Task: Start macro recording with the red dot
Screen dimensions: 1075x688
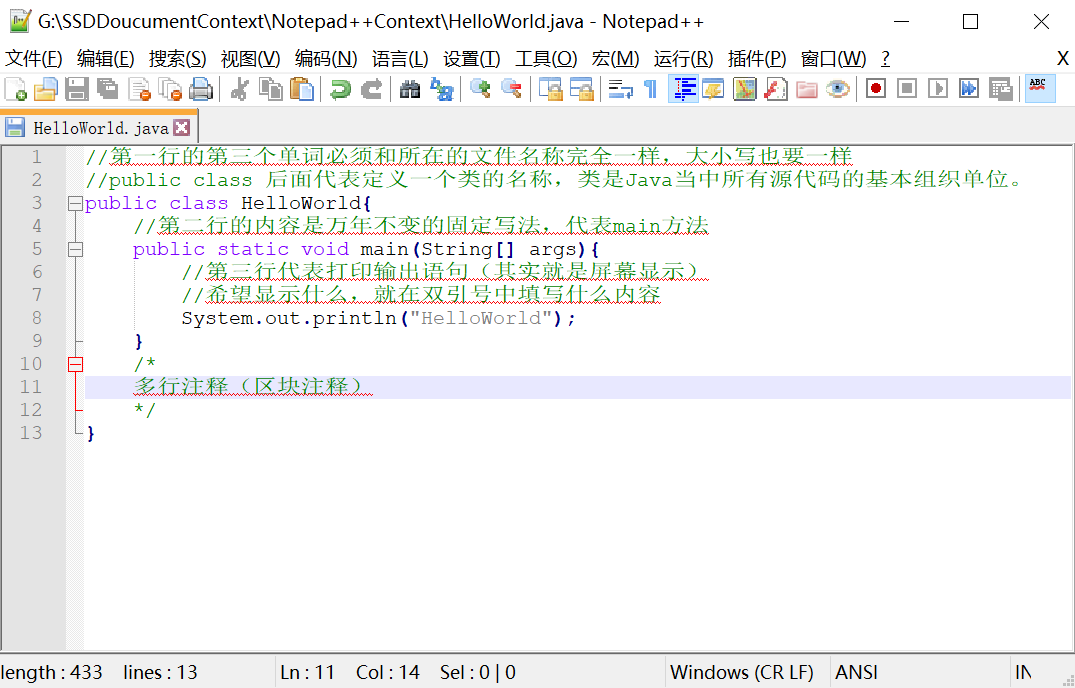Action: (x=875, y=88)
